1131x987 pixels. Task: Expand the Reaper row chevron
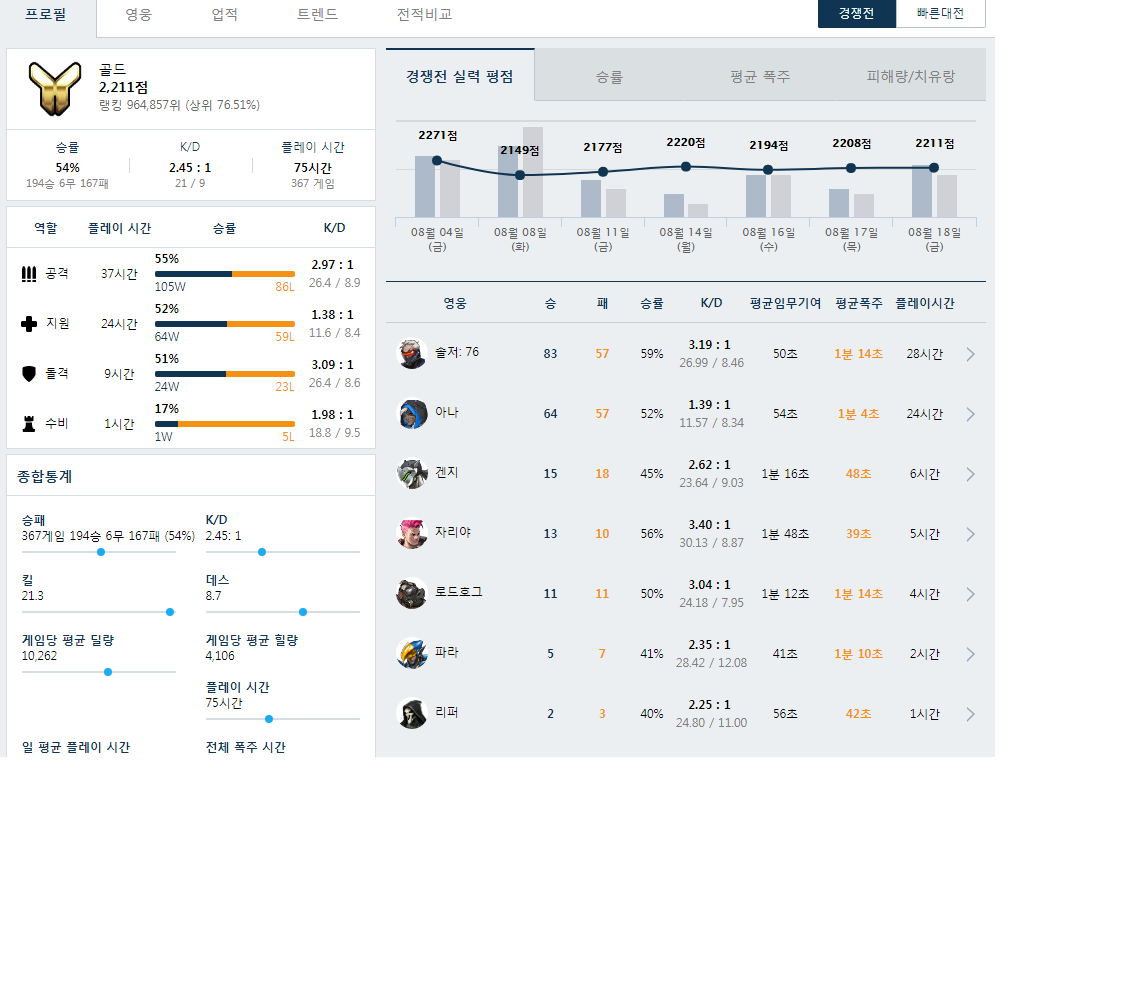click(970, 714)
